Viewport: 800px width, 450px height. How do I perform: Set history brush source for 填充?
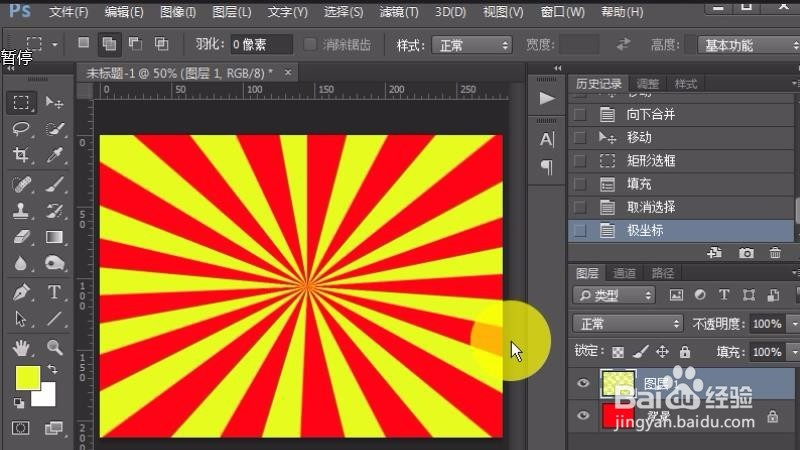(580, 184)
